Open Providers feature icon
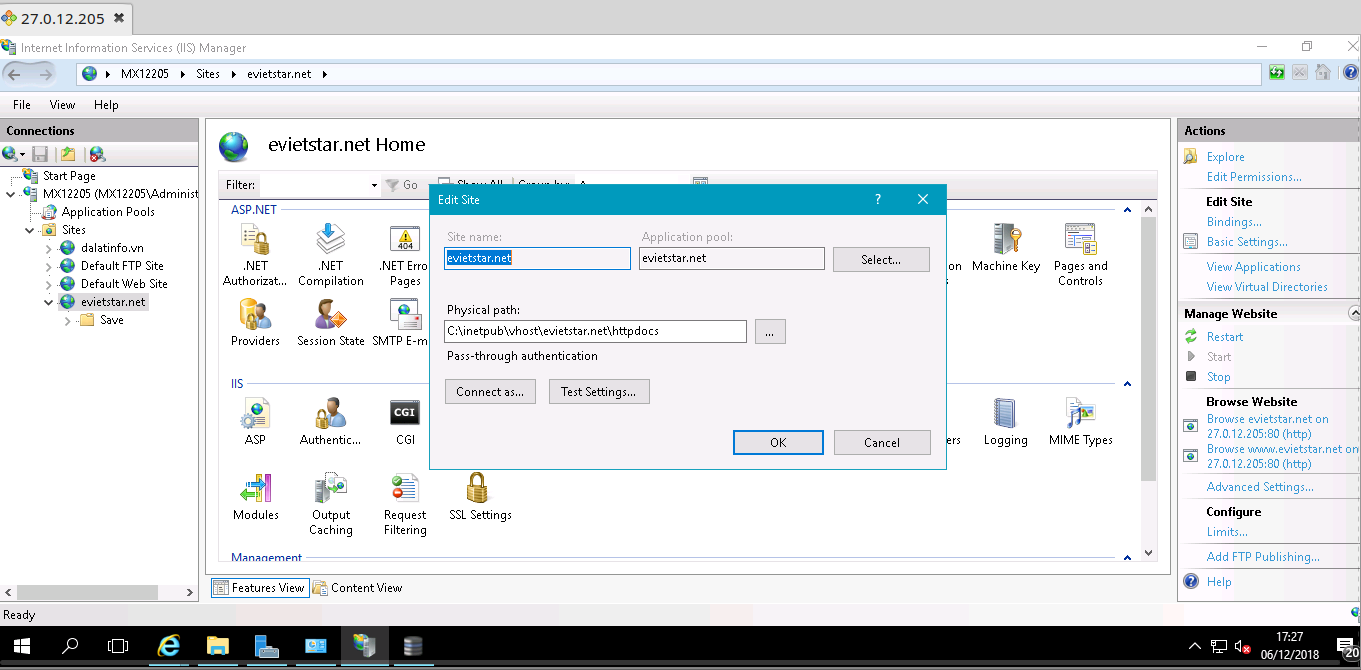Screen dimensions: 1361x670 (x=255, y=323)
